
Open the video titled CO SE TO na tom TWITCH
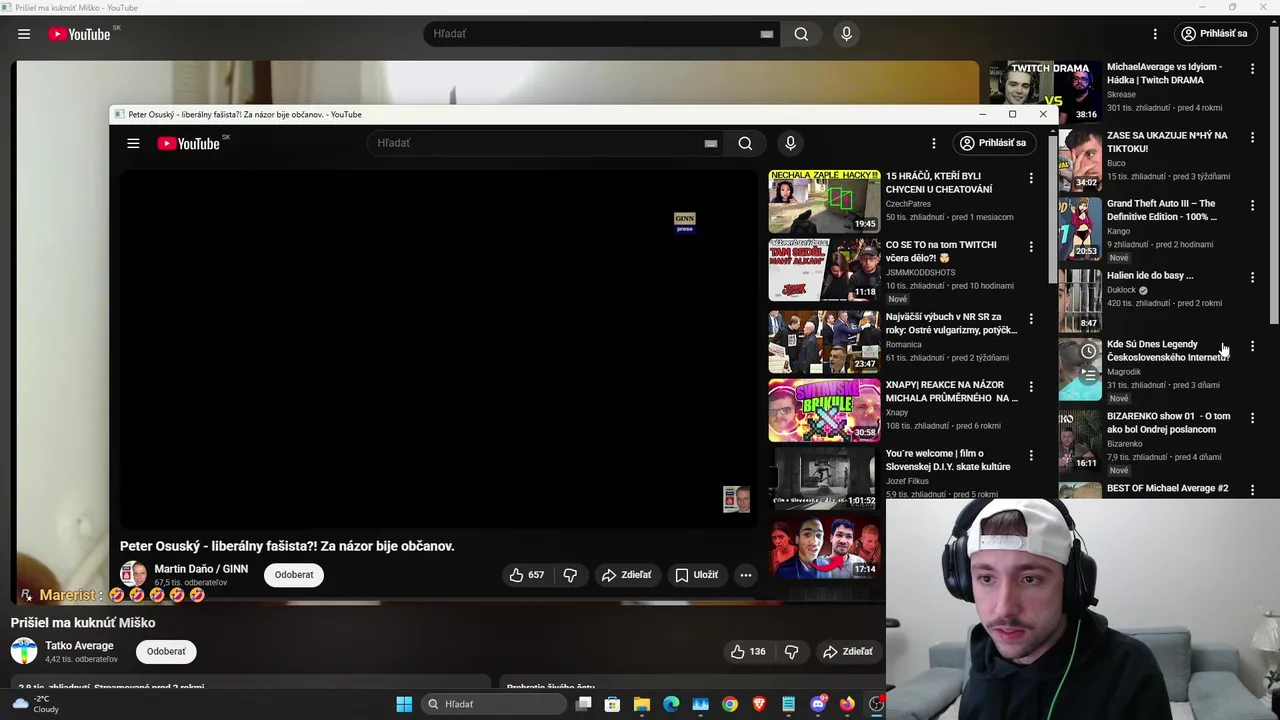pos(941,251)
